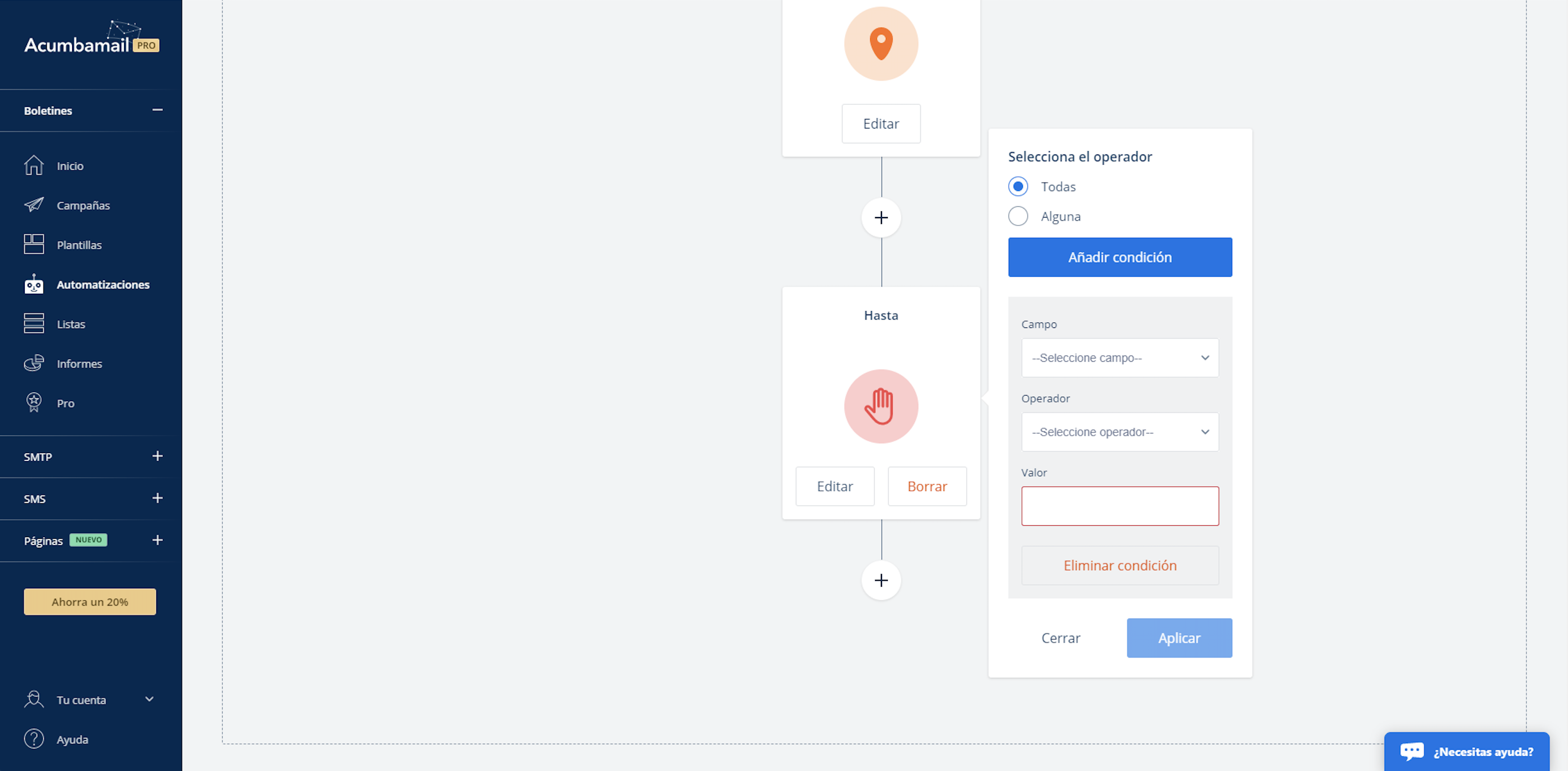Open Campañas paper plane icon

pos(33,205)
